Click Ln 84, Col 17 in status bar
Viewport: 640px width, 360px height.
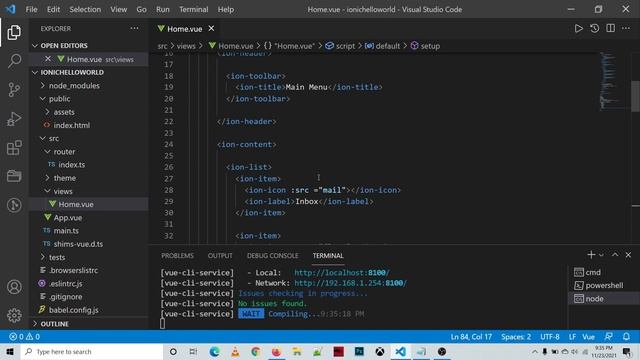(471, 337)
